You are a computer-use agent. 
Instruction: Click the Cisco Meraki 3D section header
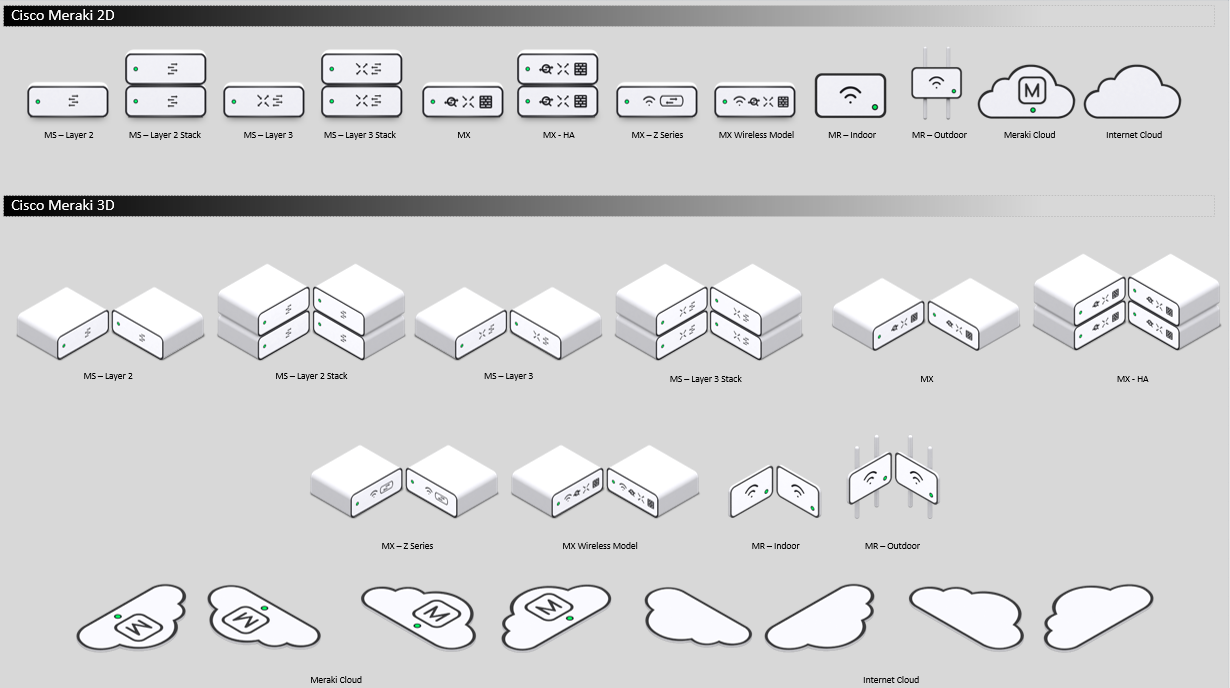(x=63, y=205)
